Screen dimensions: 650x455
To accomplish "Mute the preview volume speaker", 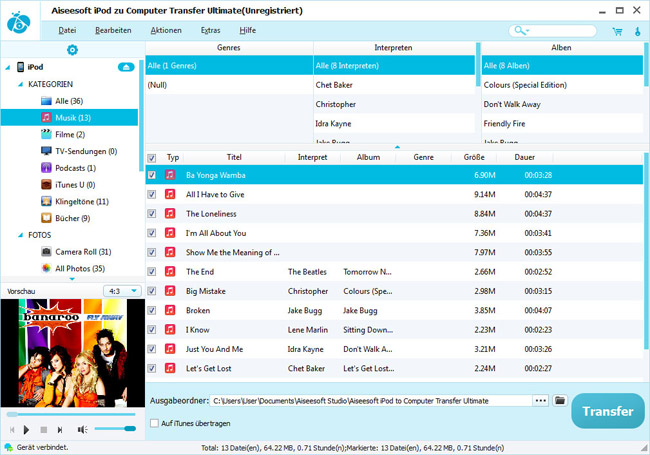I will pos(82,430).
